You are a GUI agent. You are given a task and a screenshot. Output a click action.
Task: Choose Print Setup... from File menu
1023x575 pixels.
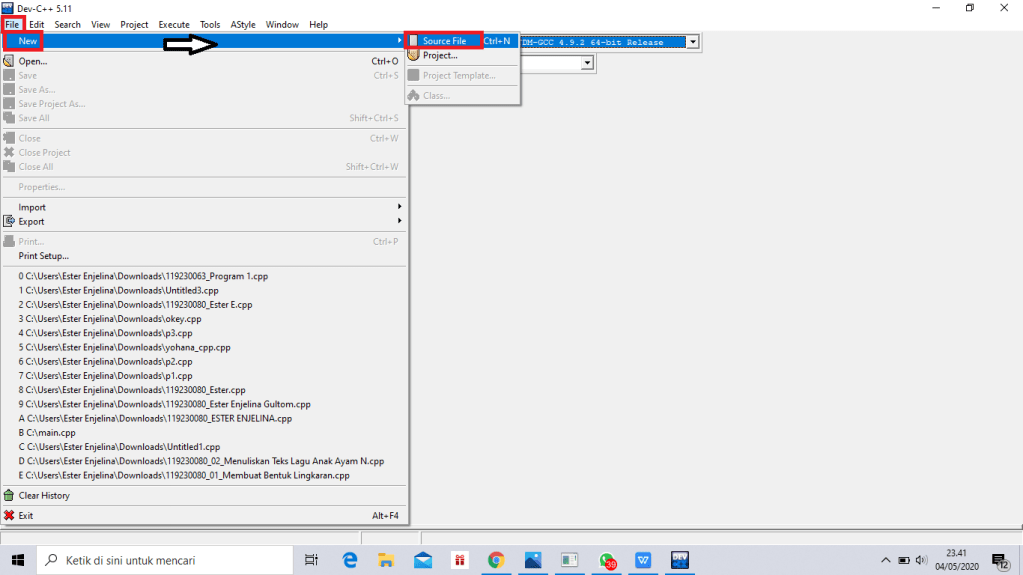[x=43, y=256]
